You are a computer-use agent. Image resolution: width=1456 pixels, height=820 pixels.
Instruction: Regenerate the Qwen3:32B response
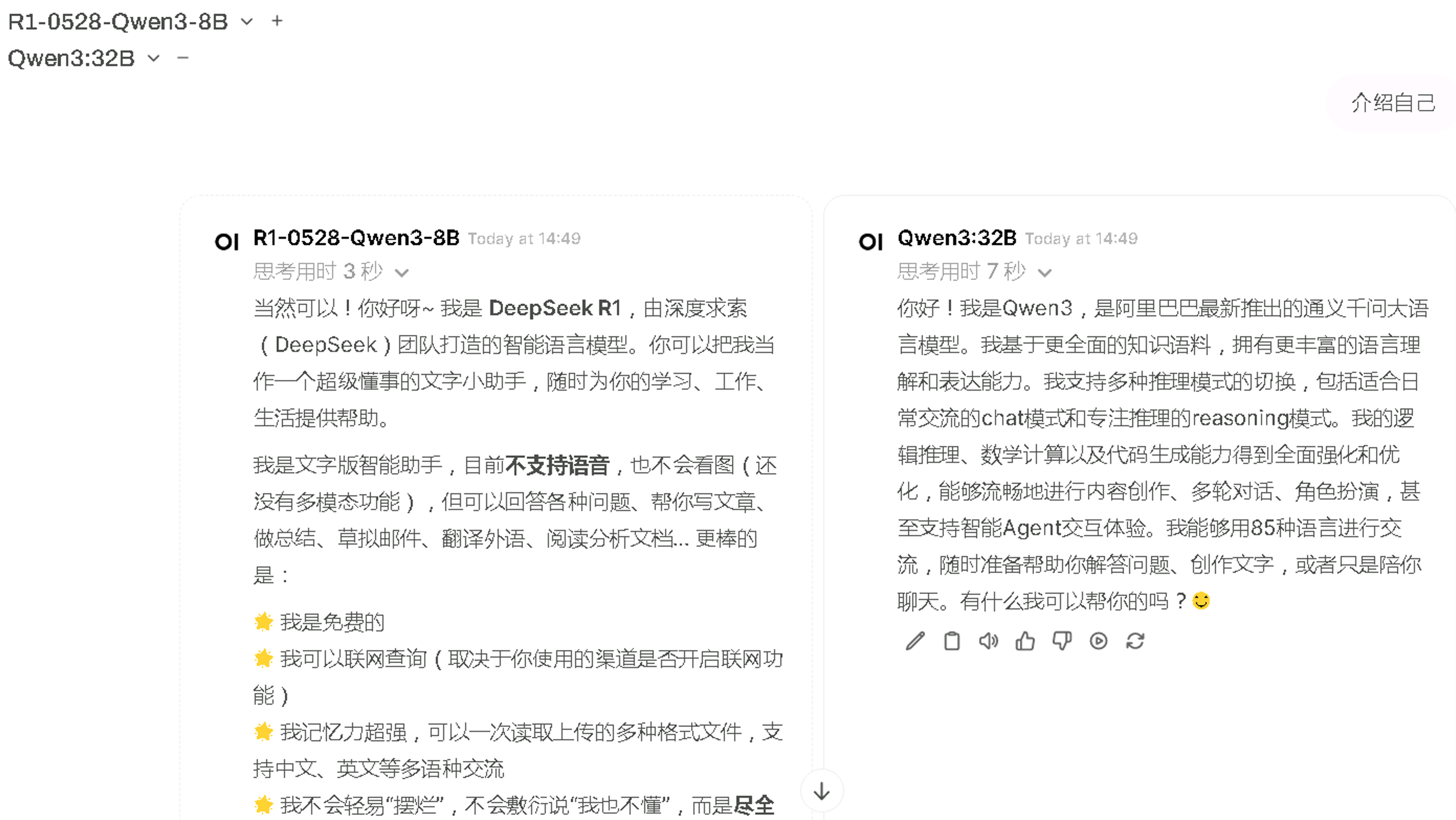point(1135,641)
